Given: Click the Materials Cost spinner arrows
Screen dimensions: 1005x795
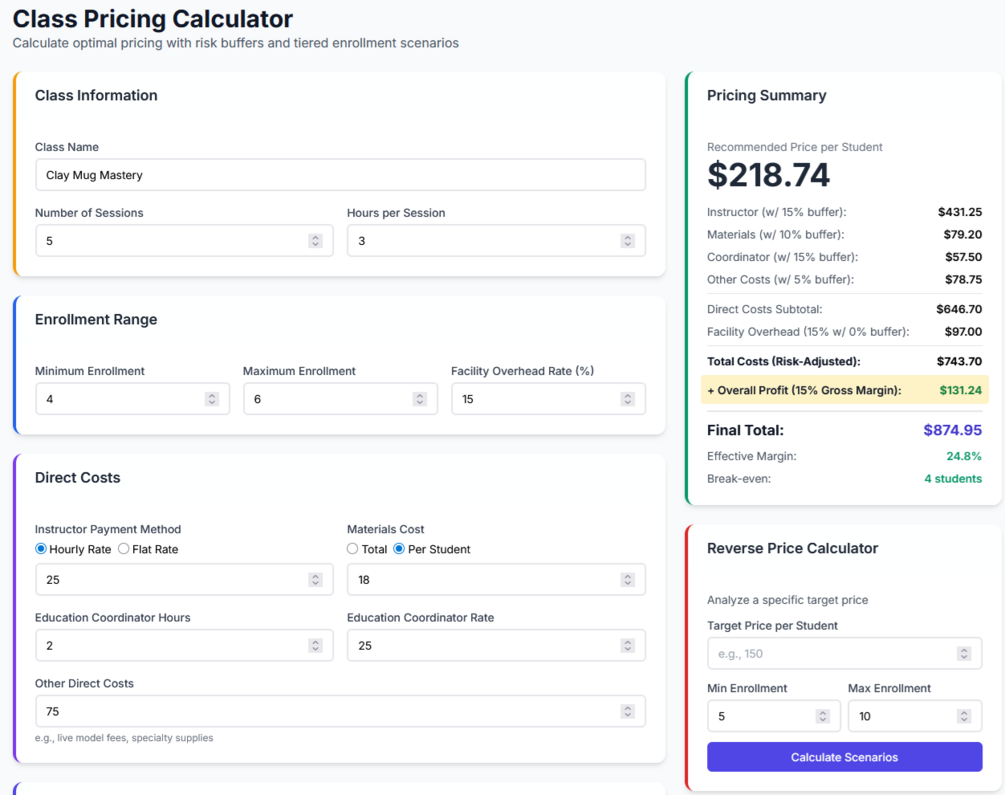Looking at the screenshot, I should click(627, 580).
